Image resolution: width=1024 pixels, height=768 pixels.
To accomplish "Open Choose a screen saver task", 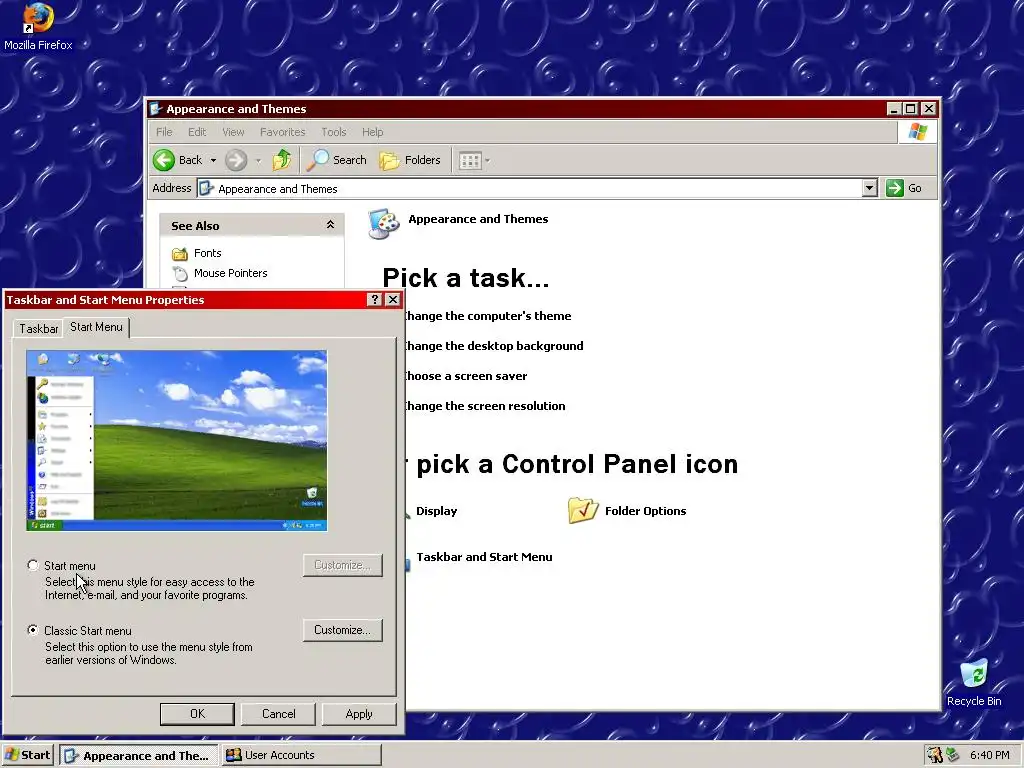I will tap(464, 376).
